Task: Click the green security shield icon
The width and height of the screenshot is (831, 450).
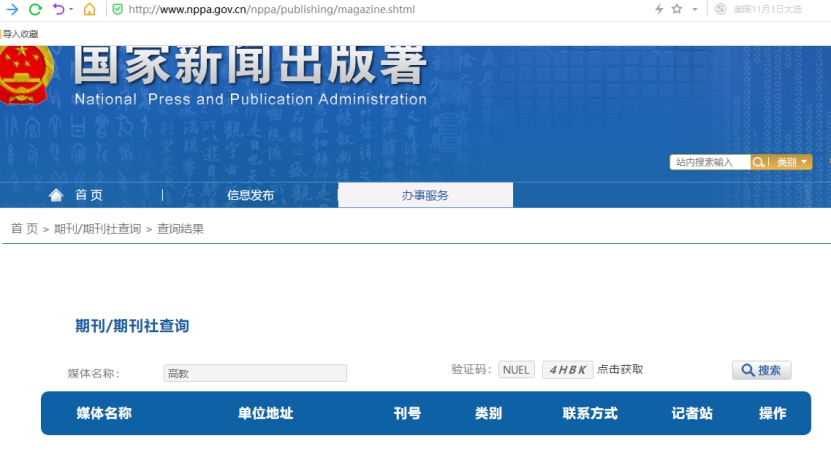Action: click(118, 9)
